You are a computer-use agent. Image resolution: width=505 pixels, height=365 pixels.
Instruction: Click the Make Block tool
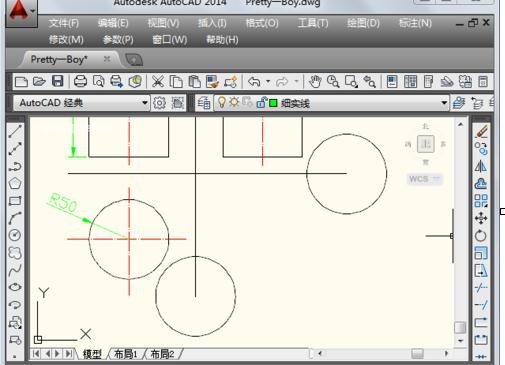click(x=15, y=340)
